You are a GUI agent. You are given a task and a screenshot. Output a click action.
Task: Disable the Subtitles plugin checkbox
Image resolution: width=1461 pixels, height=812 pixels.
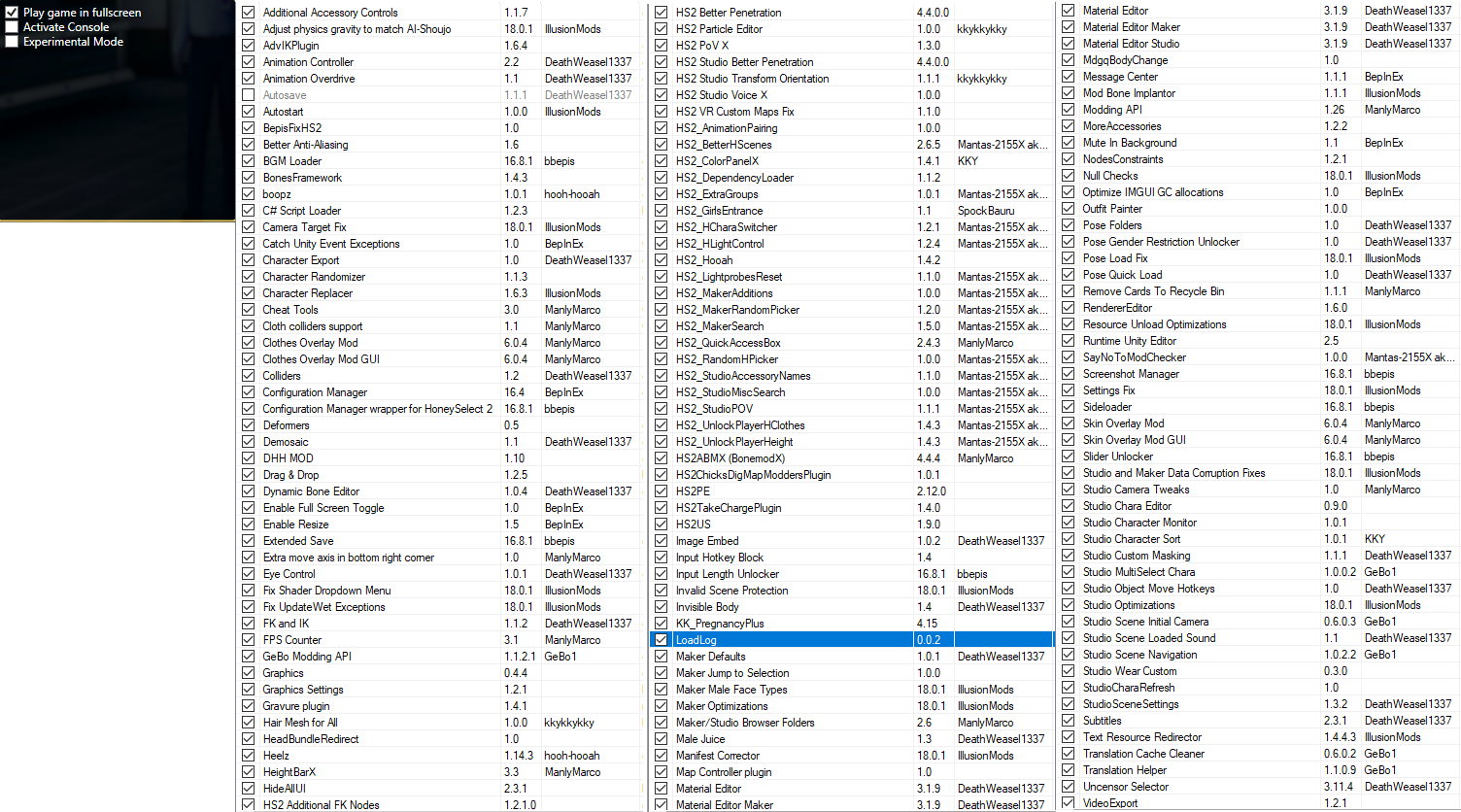1069,721
